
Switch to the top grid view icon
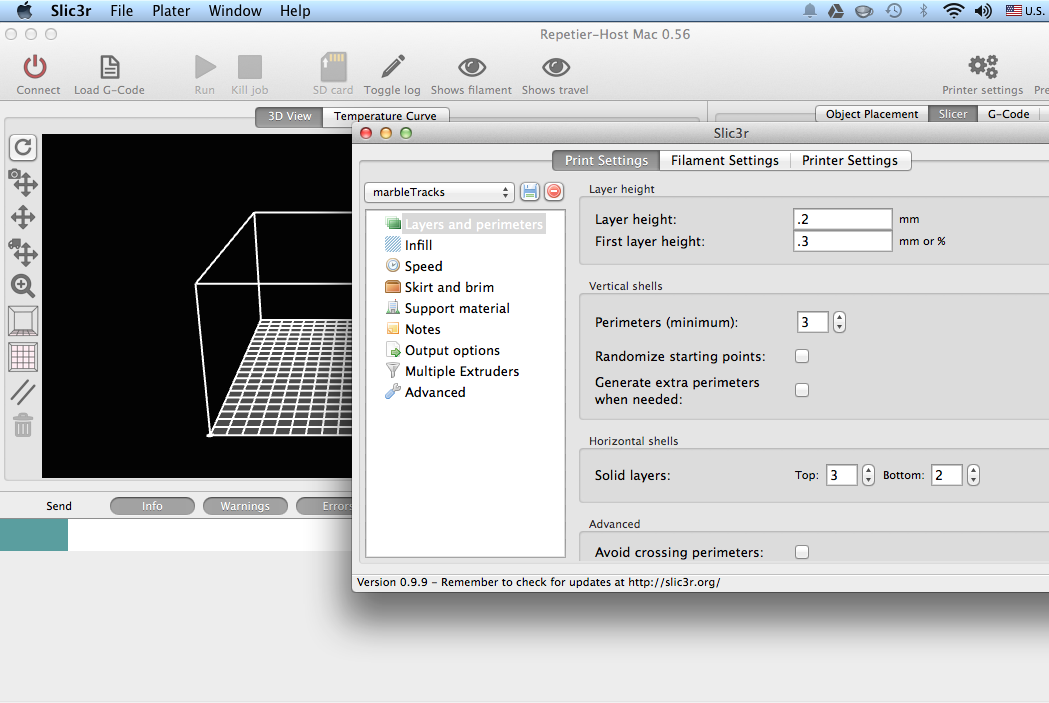(23, 357)
